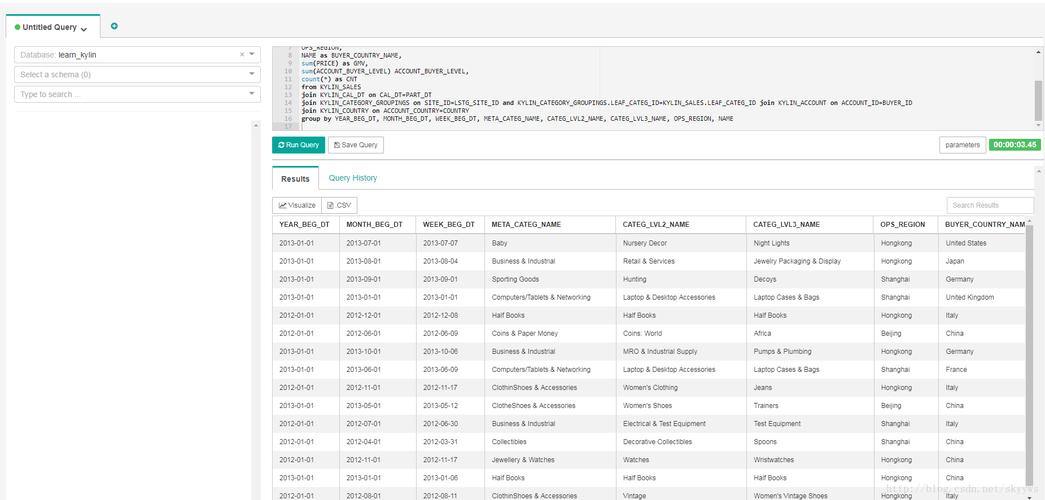1045x500 pixels.
Task: Select the Results tab
Action: 295,179
